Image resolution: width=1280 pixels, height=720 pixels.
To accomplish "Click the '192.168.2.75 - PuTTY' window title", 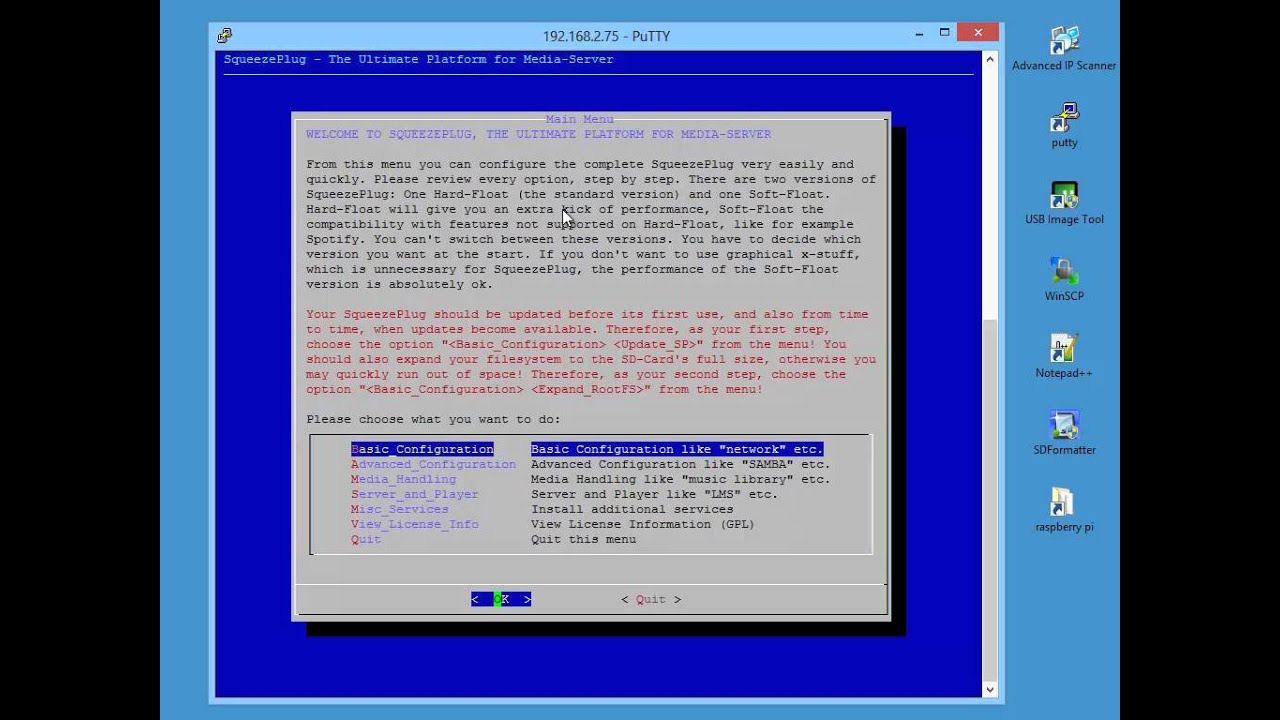I will tap(606, 36).
